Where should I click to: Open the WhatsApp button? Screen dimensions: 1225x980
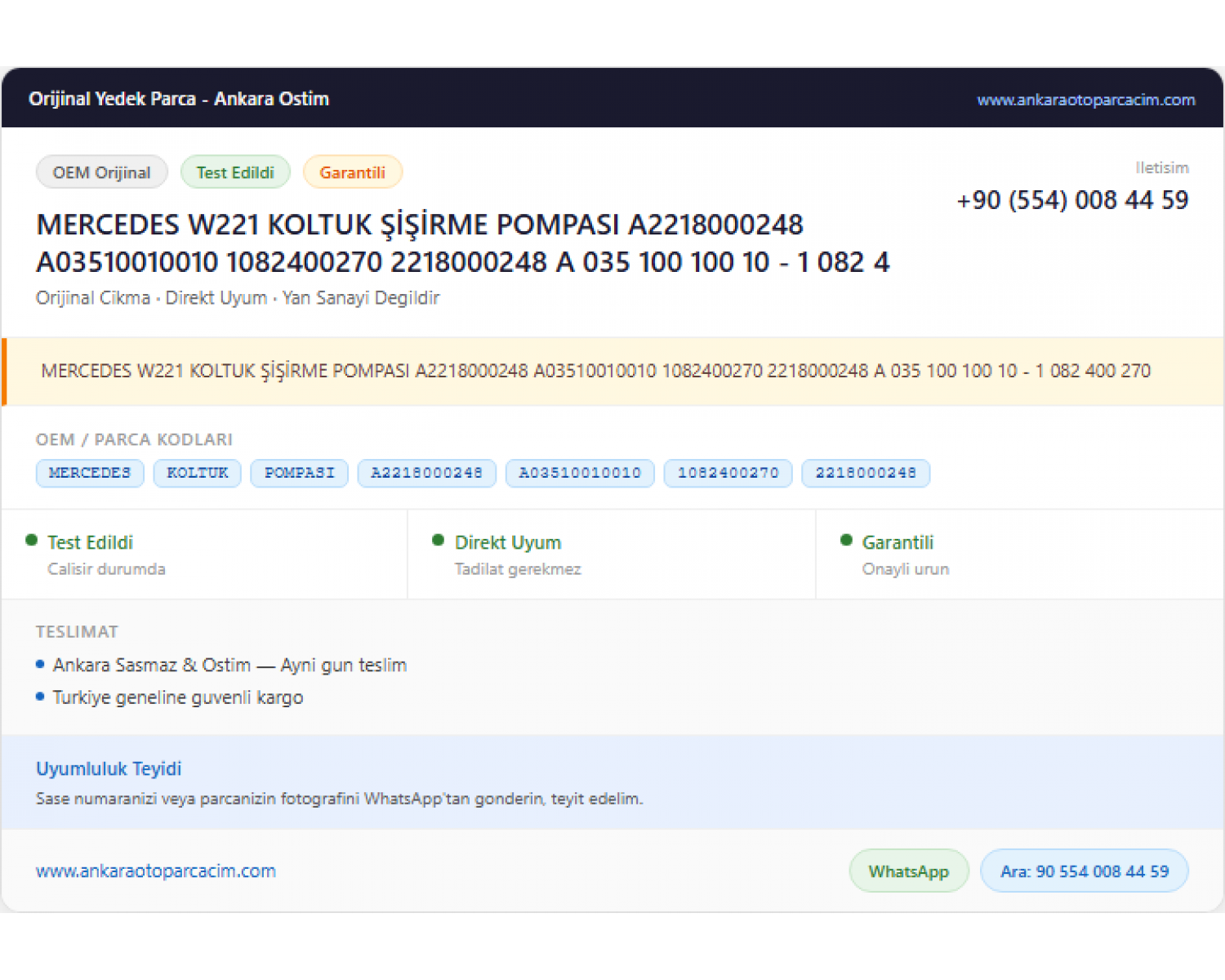[909, 871]
